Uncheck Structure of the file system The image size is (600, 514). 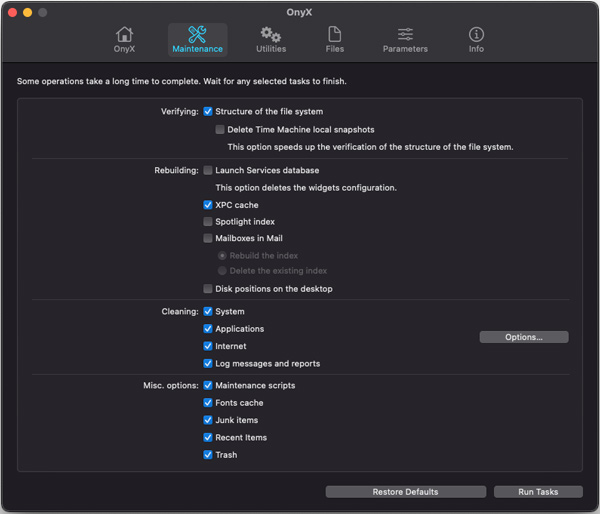click(208, 111)
